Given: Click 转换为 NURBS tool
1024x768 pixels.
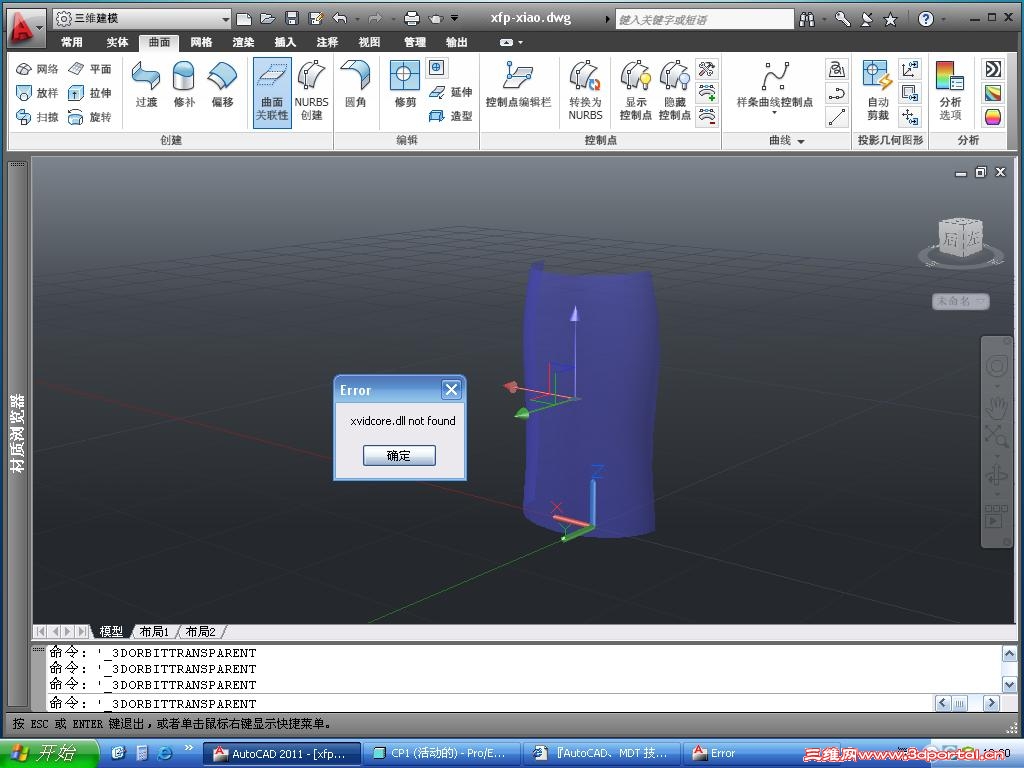Looking at the screenshot, I should 585,91.
